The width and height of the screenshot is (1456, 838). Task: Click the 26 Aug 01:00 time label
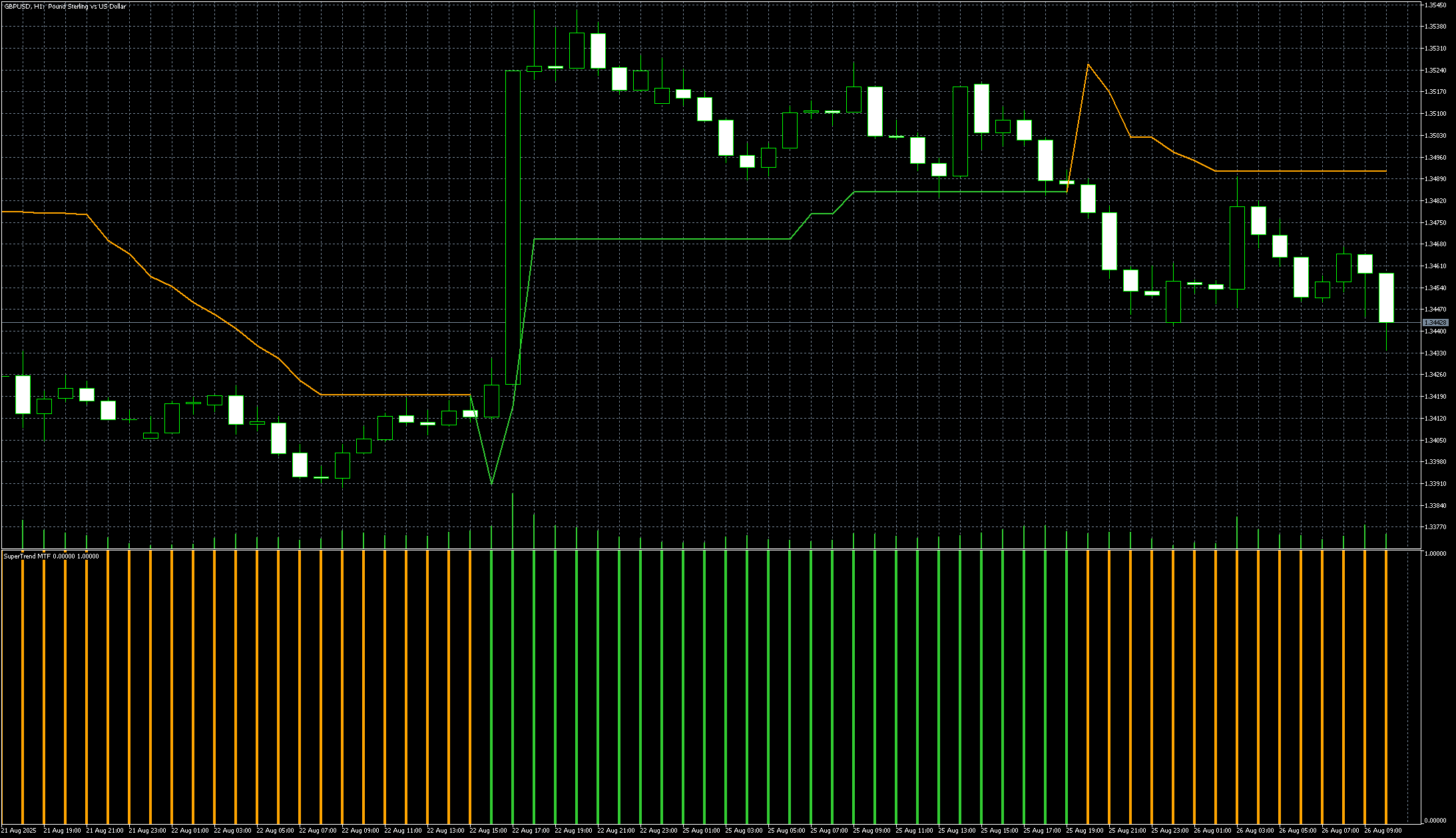pos(1213,831)
